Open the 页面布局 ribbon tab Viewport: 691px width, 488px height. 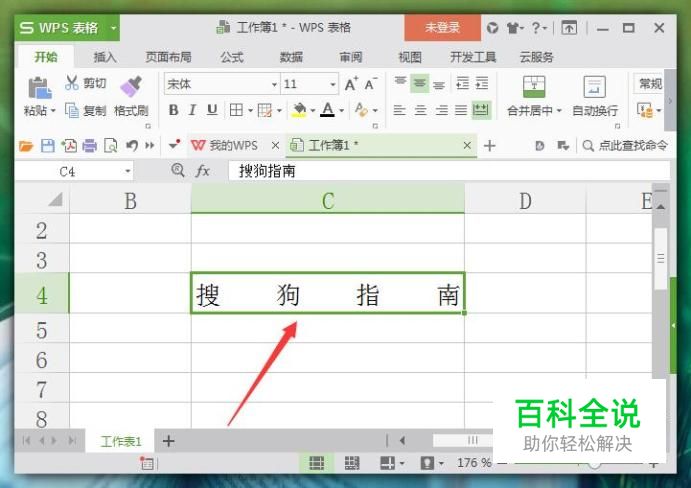(x=168, y=57)
